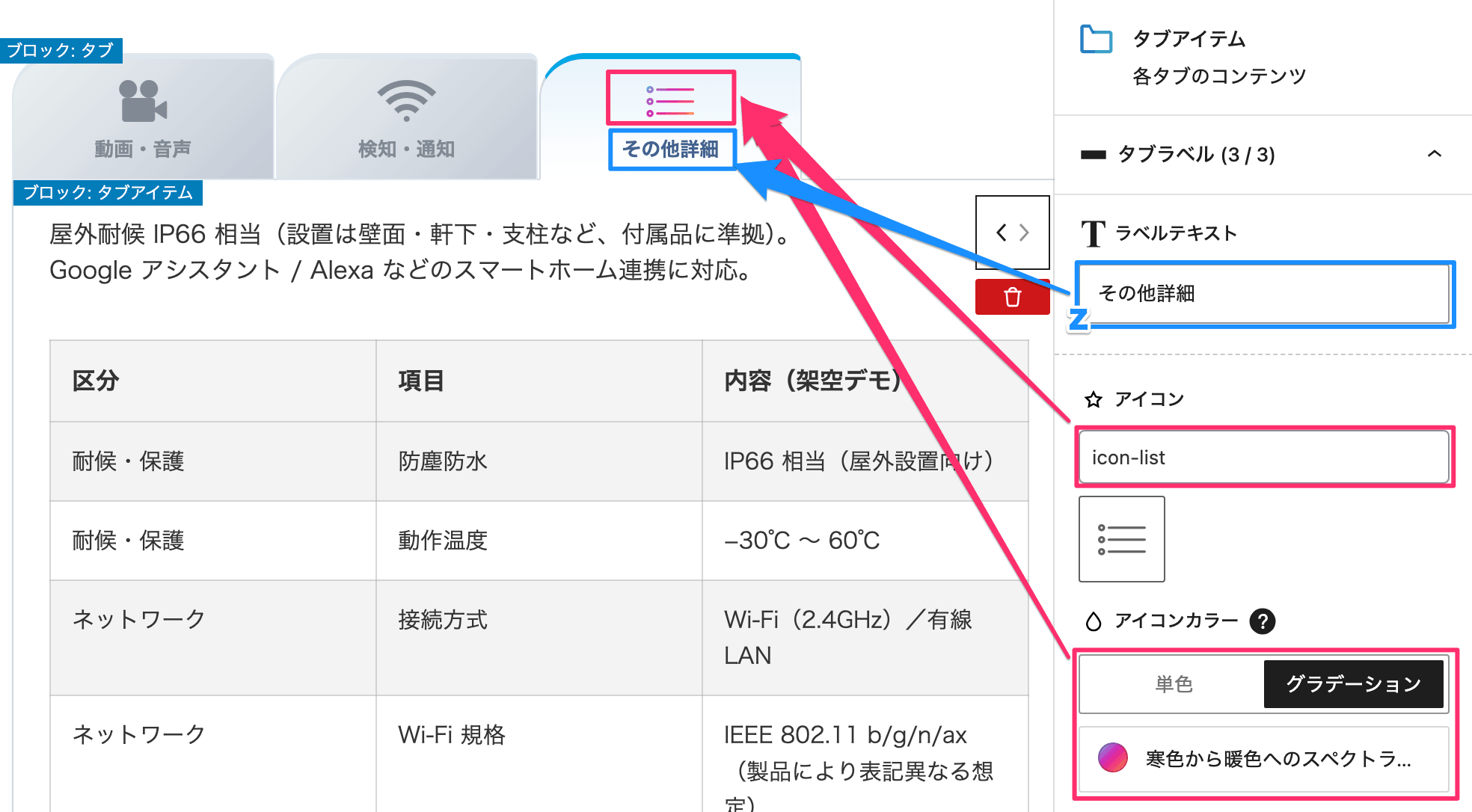Click the その他詳細 tab label

tap(670, 149)
